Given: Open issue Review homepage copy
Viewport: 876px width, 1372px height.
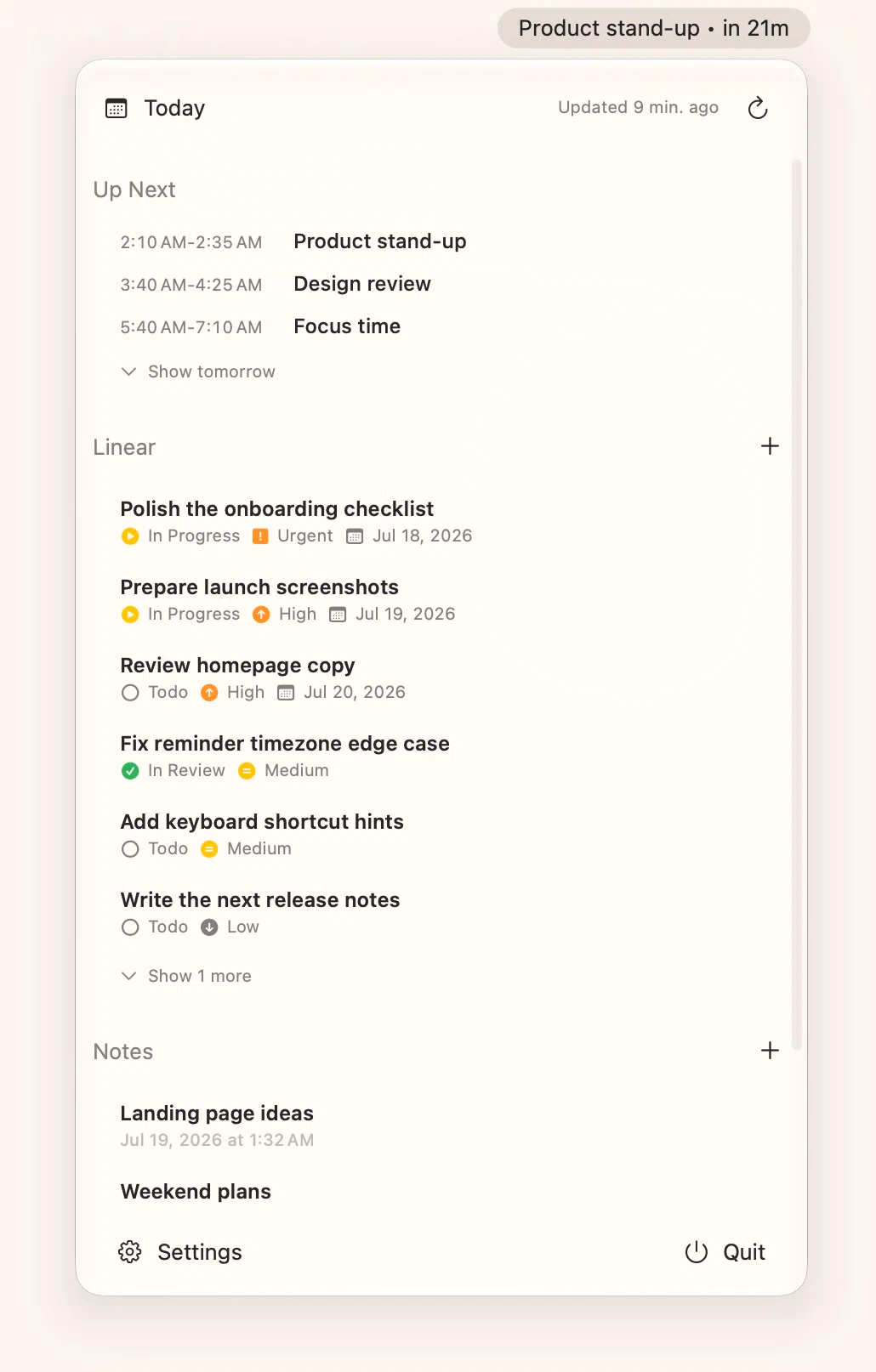Looking at the screenshot, I should 237,666.
